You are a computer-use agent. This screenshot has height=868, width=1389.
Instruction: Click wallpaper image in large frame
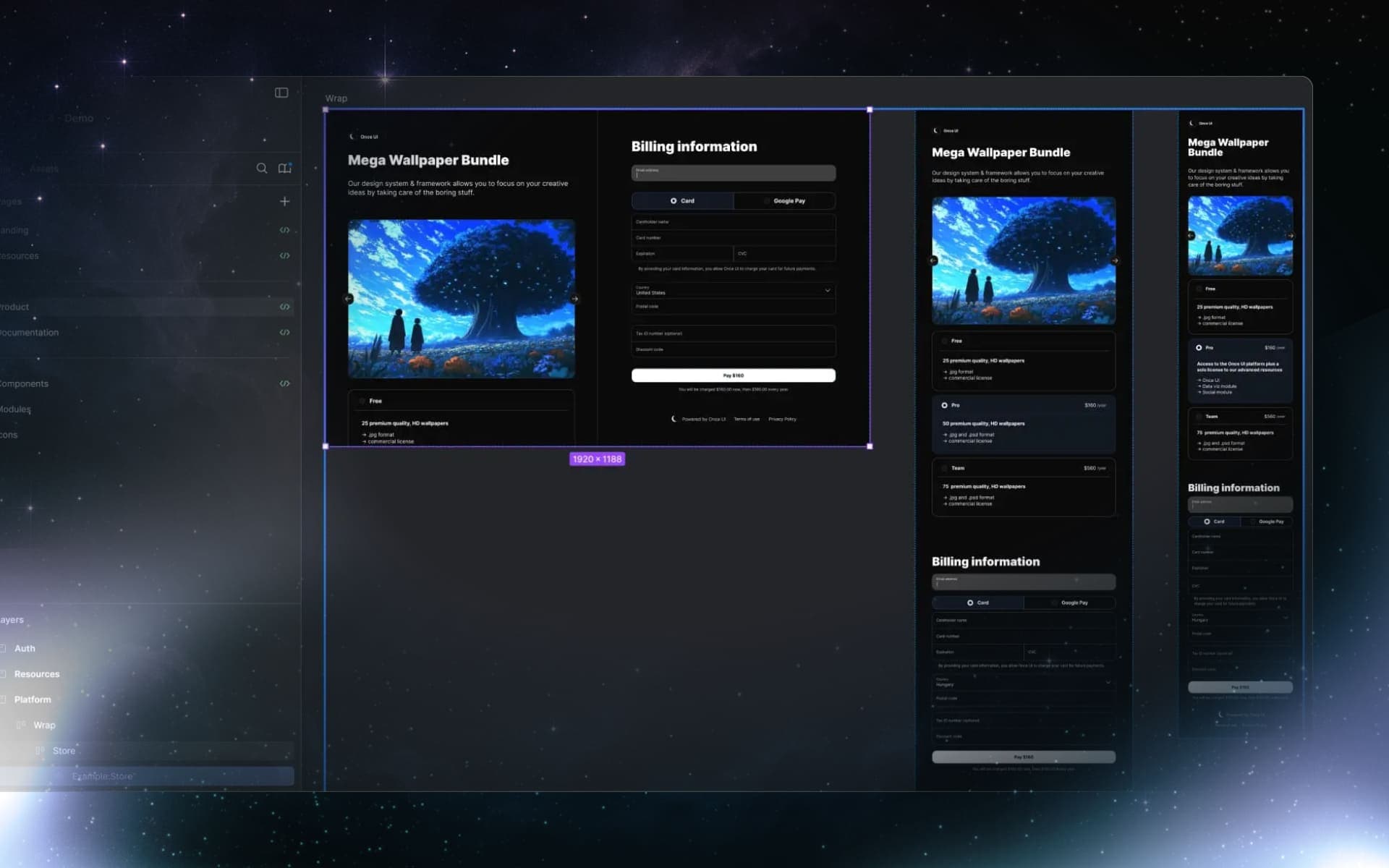pyautogui.click(x=462, y=298)
